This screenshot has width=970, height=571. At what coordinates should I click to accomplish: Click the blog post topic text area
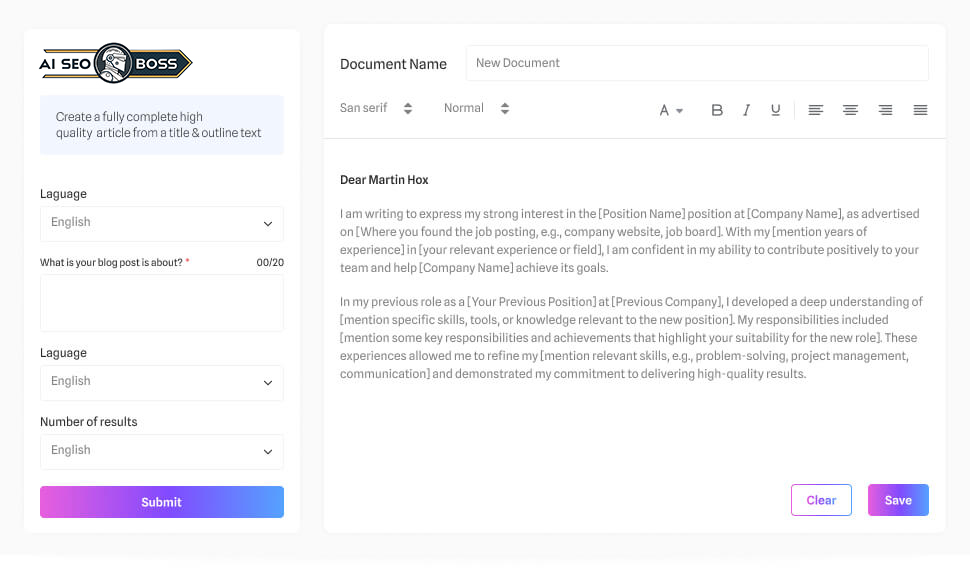pos(161,303)
